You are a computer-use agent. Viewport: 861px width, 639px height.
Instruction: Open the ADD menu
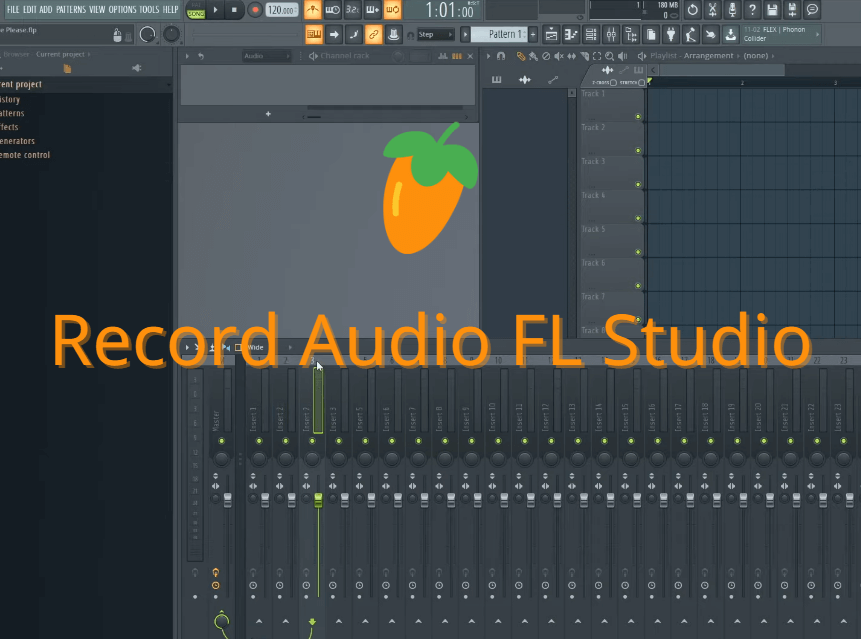pos(46,9)
